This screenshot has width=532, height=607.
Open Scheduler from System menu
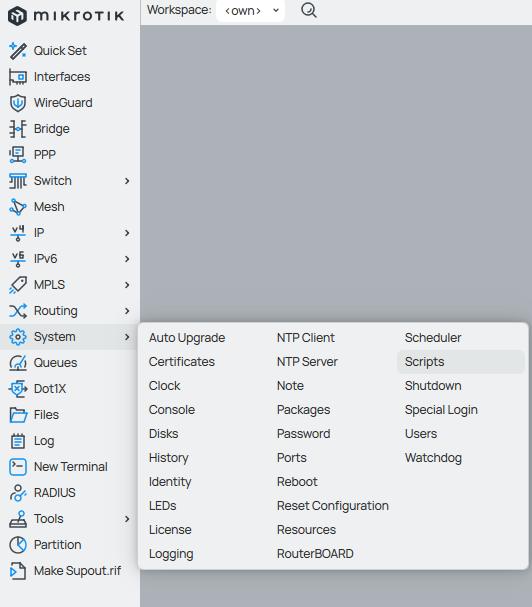[433, 338]
